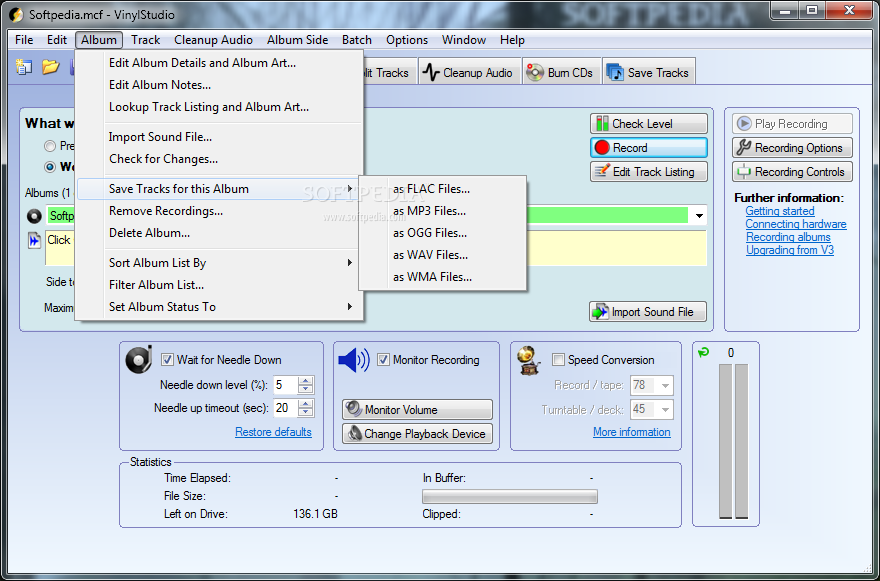Increase needle down level with up arrow

(x=305, y=381)
